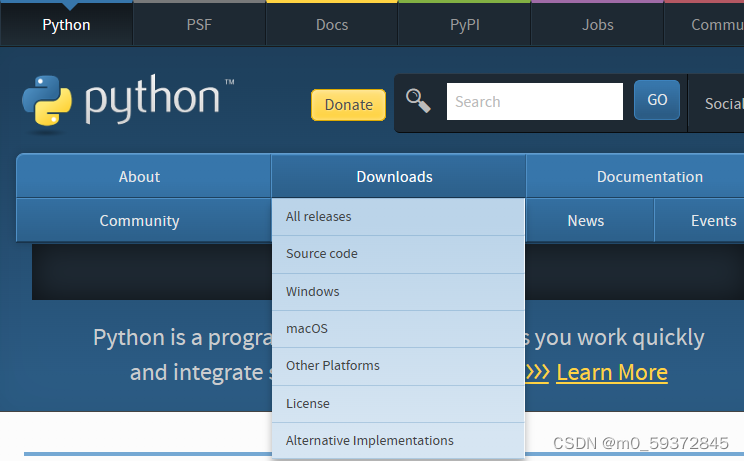Open the Jobs tab
744x461 pixels.
click(x=597, y=24)
